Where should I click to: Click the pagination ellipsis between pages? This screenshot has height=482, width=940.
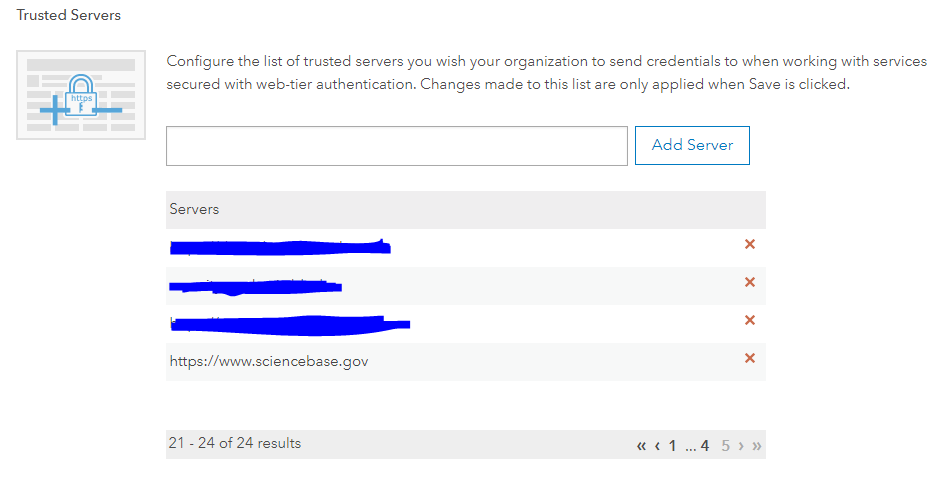(x=689, y=446)
